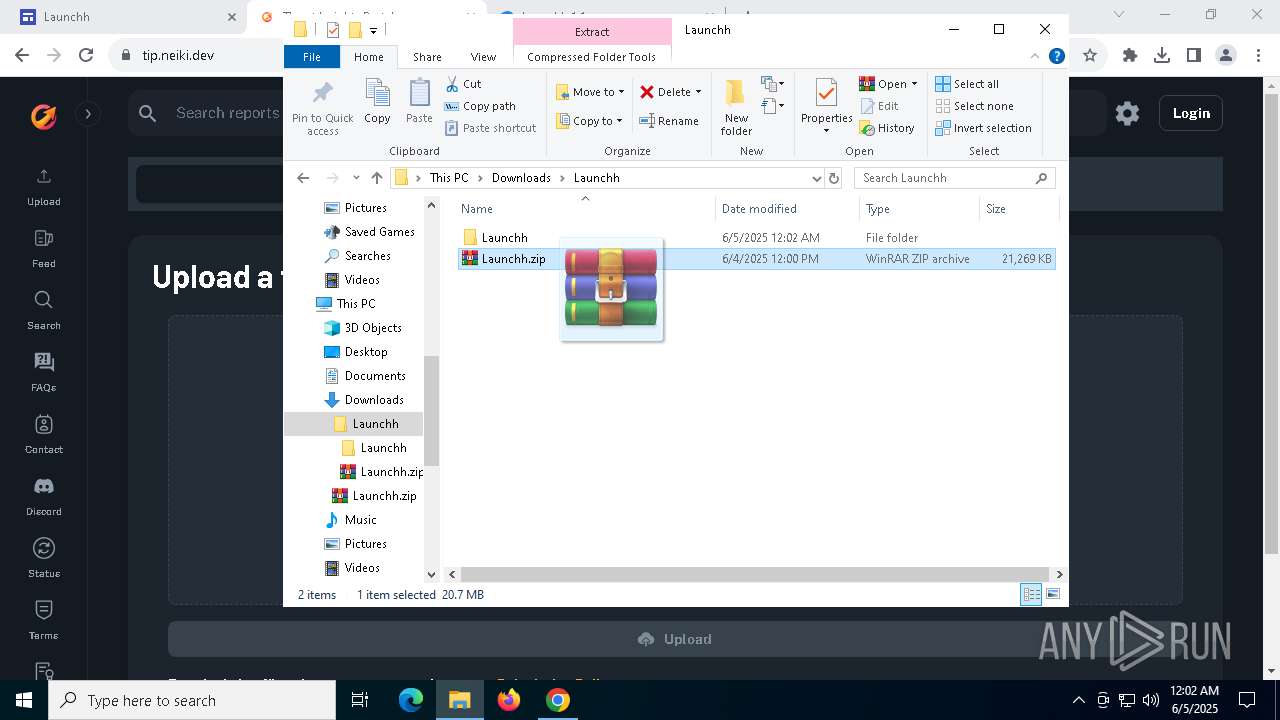Collapse the Explorer ribbon chevron
The height and width of the screenshot is (720, 1280).
[1035, 57]
